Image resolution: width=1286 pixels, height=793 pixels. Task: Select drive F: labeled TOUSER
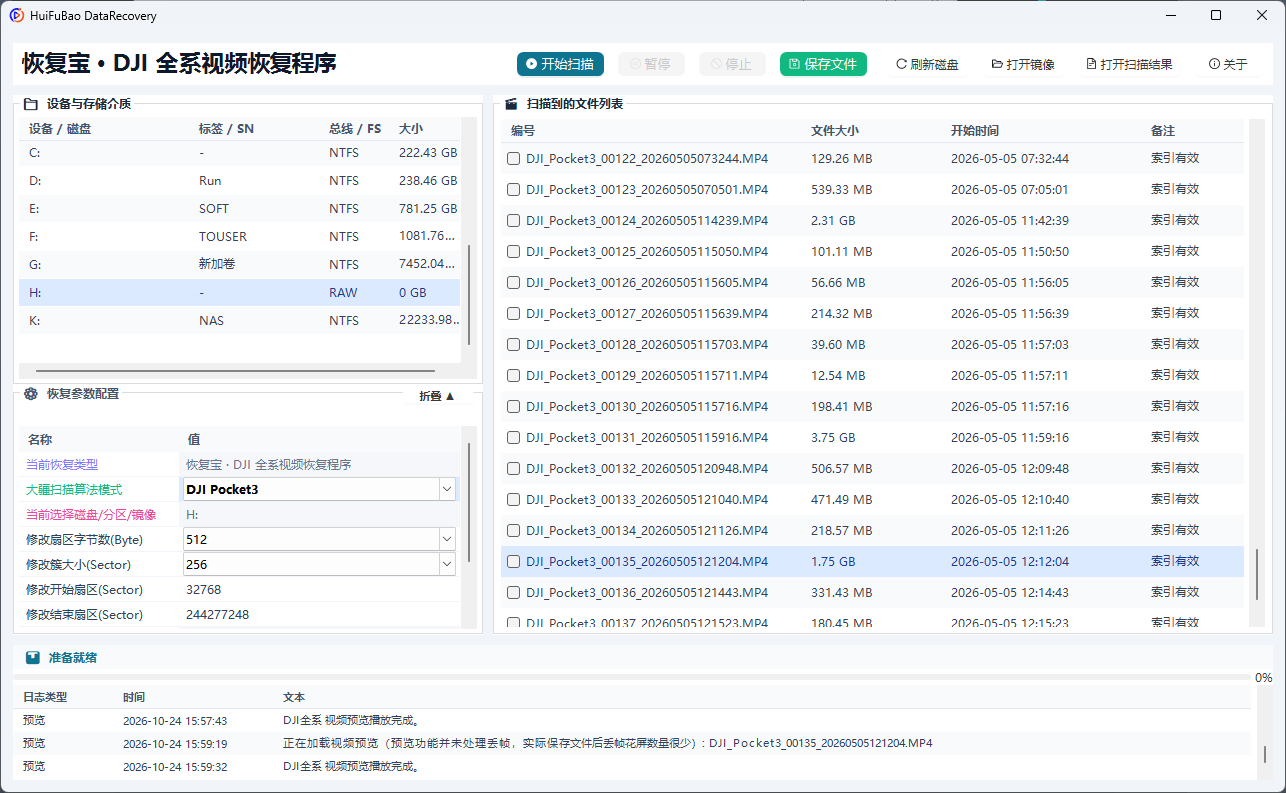(239, 237)
